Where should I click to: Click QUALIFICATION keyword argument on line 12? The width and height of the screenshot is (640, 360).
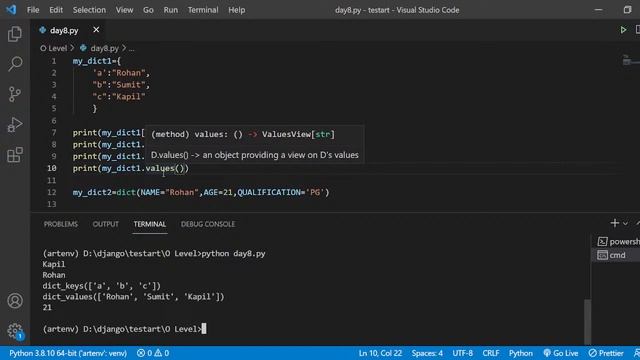tap(269, 192)
